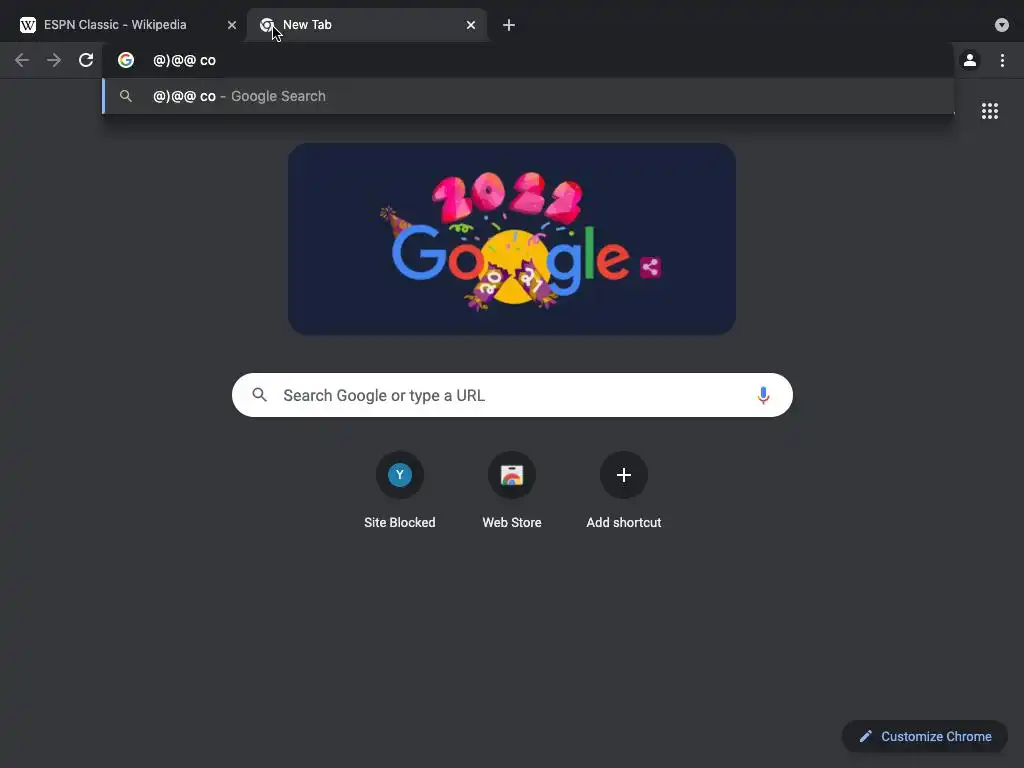This screenshot has width=1024, height=768.
Task: Open the 2022 Google doodle
Action: tap(512, 239)
